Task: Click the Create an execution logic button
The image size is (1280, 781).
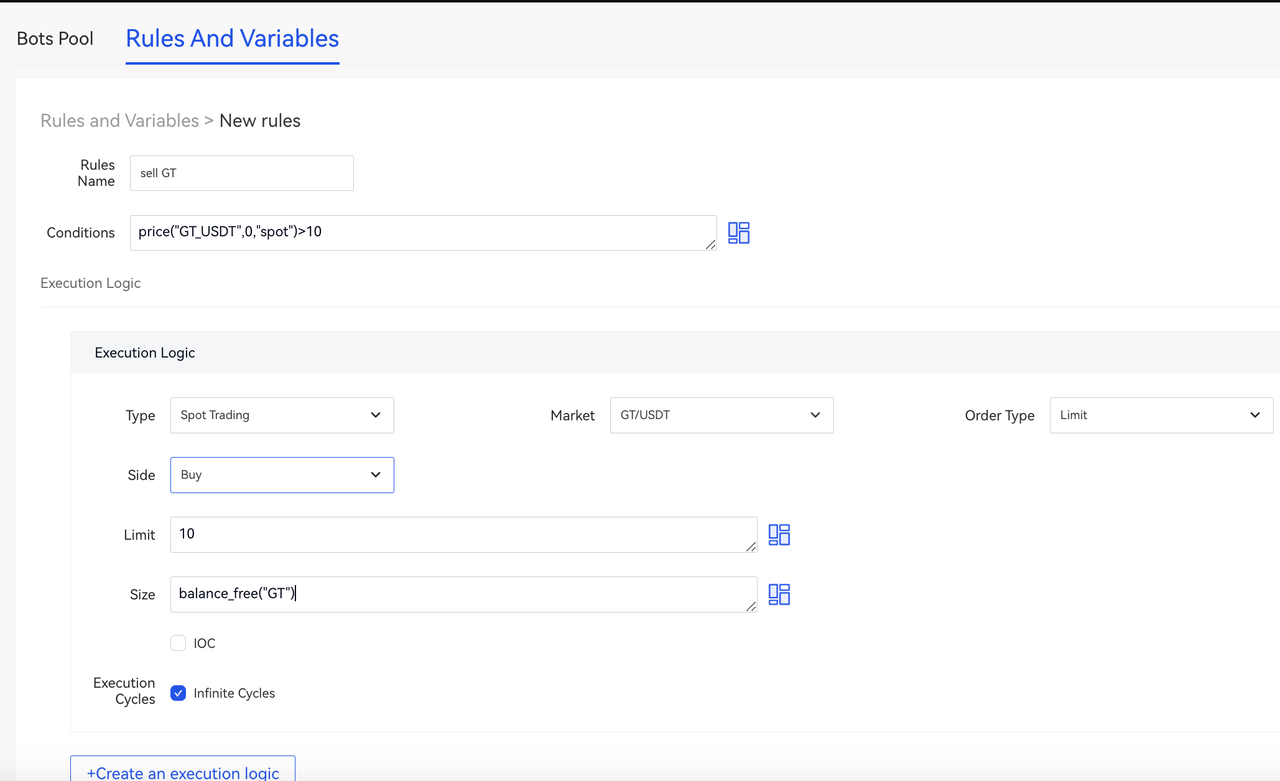Action: [x=183, y=771]
